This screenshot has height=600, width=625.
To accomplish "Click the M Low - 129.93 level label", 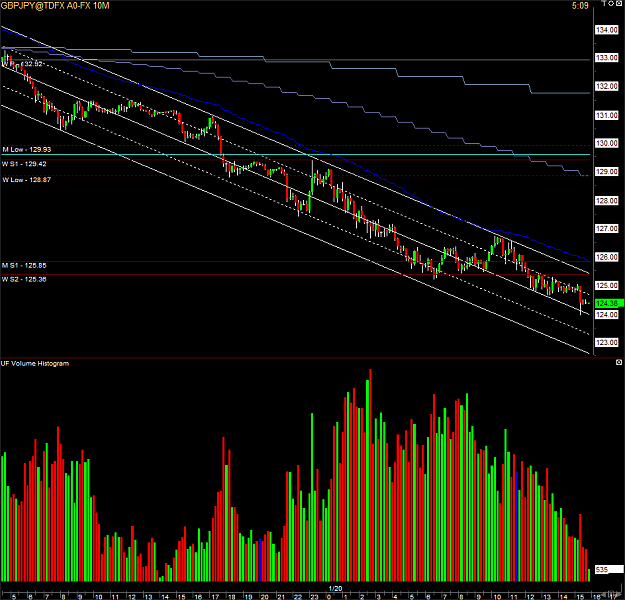I will (x=27, y=150).
